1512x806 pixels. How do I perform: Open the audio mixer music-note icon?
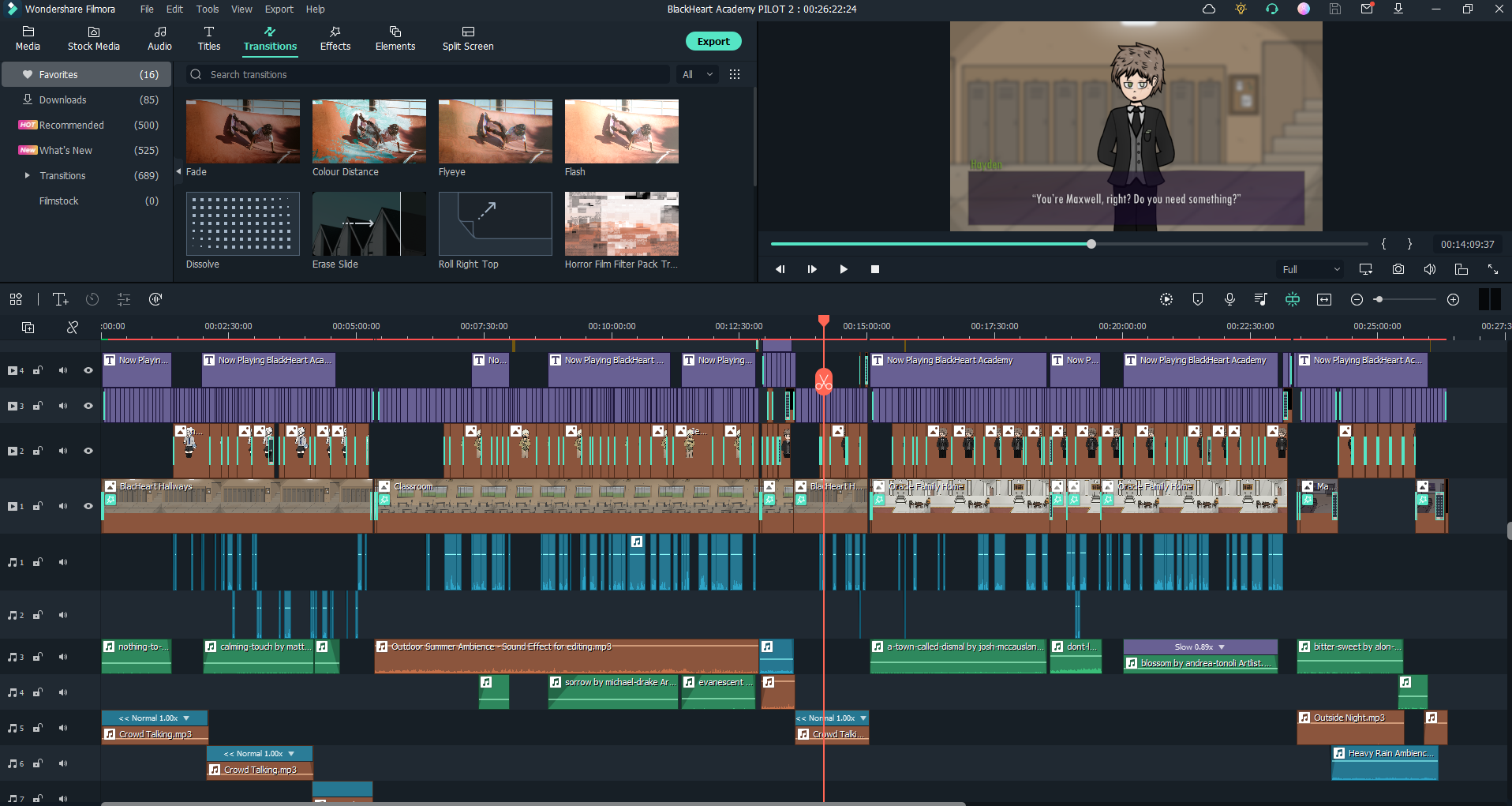click(1261, 299)
